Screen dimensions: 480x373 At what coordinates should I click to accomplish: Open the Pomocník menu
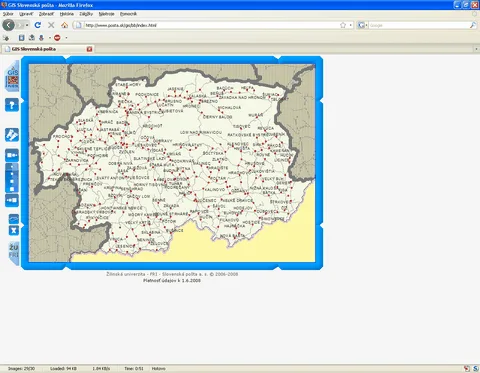click(x=128, y=14)
